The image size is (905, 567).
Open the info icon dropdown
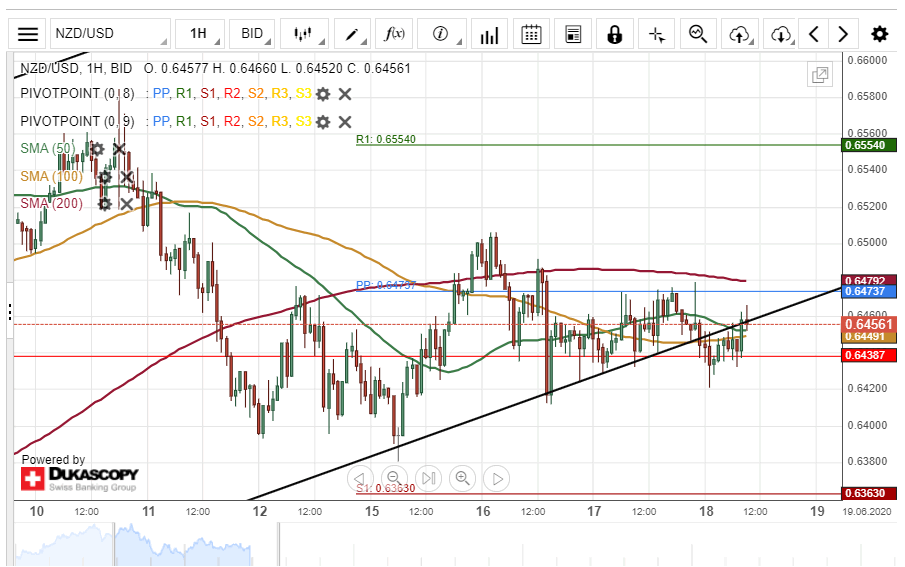(x=442, y=34)
